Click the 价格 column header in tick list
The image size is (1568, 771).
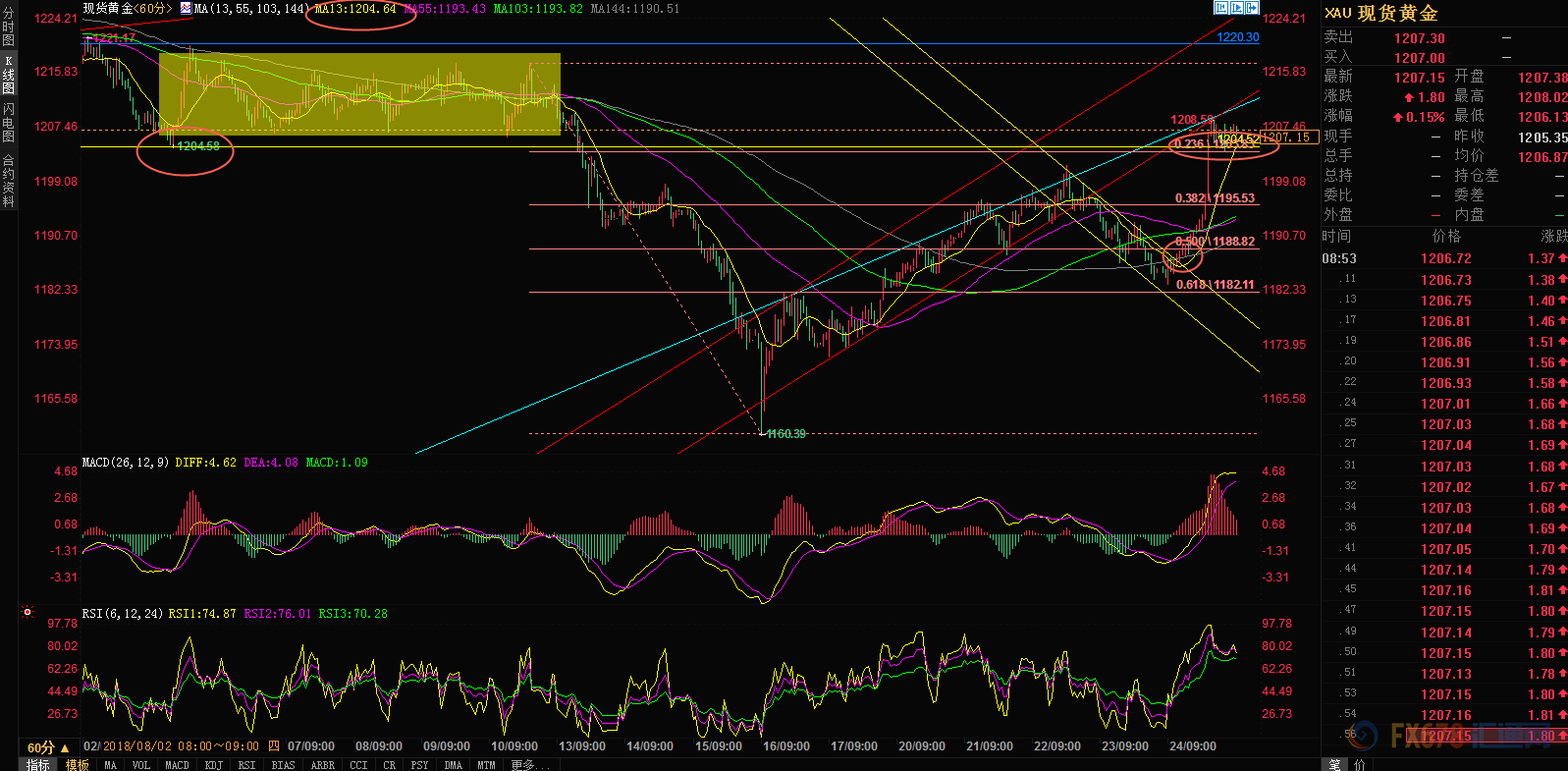click(1446, 236)
